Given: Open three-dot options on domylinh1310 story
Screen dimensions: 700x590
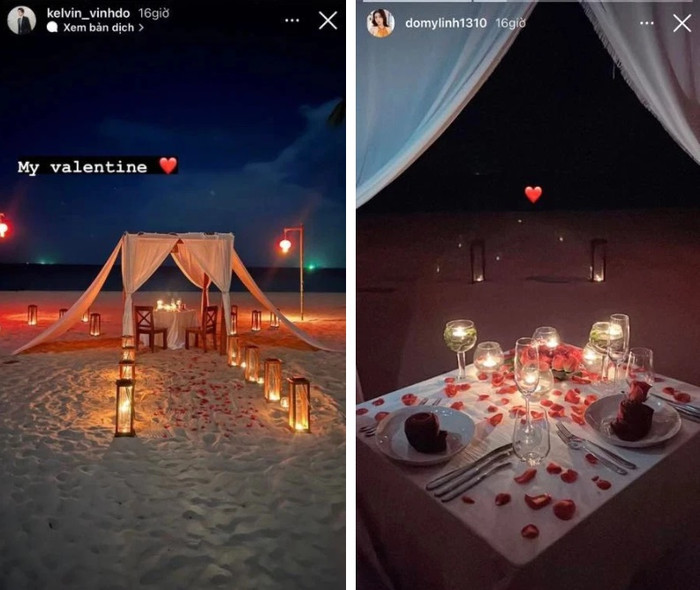Looking at the screenshot, I should coord(647,23).
